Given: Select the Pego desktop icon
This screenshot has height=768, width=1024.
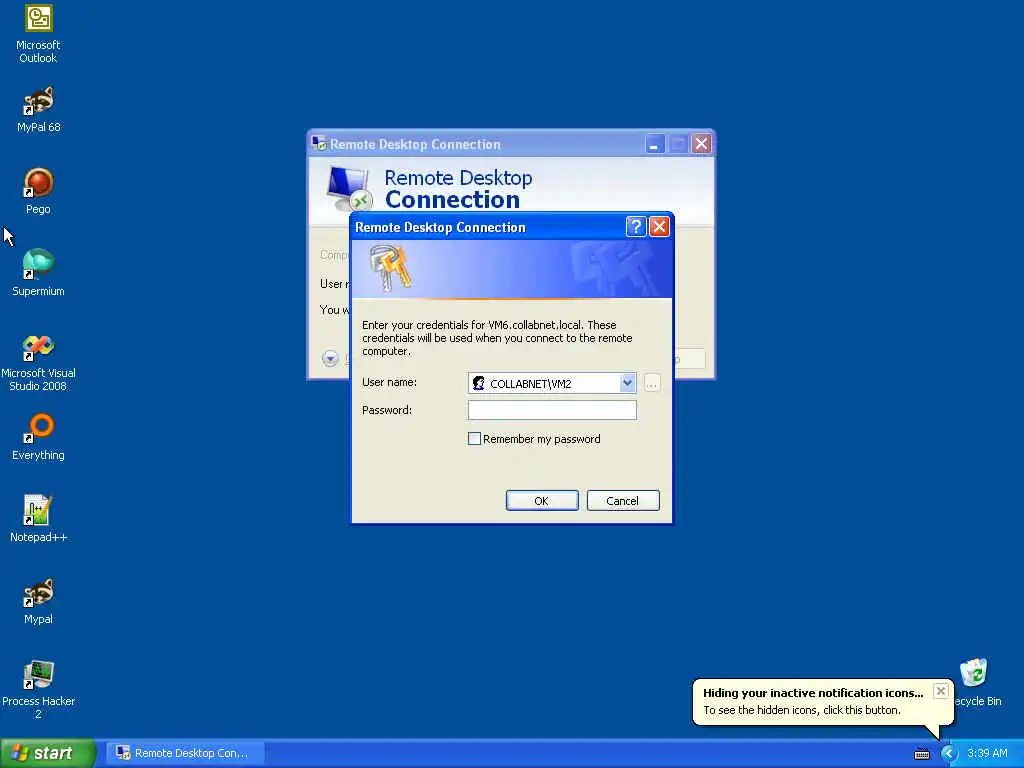Looking at the screenshot, I should click(x=38, y=191).
